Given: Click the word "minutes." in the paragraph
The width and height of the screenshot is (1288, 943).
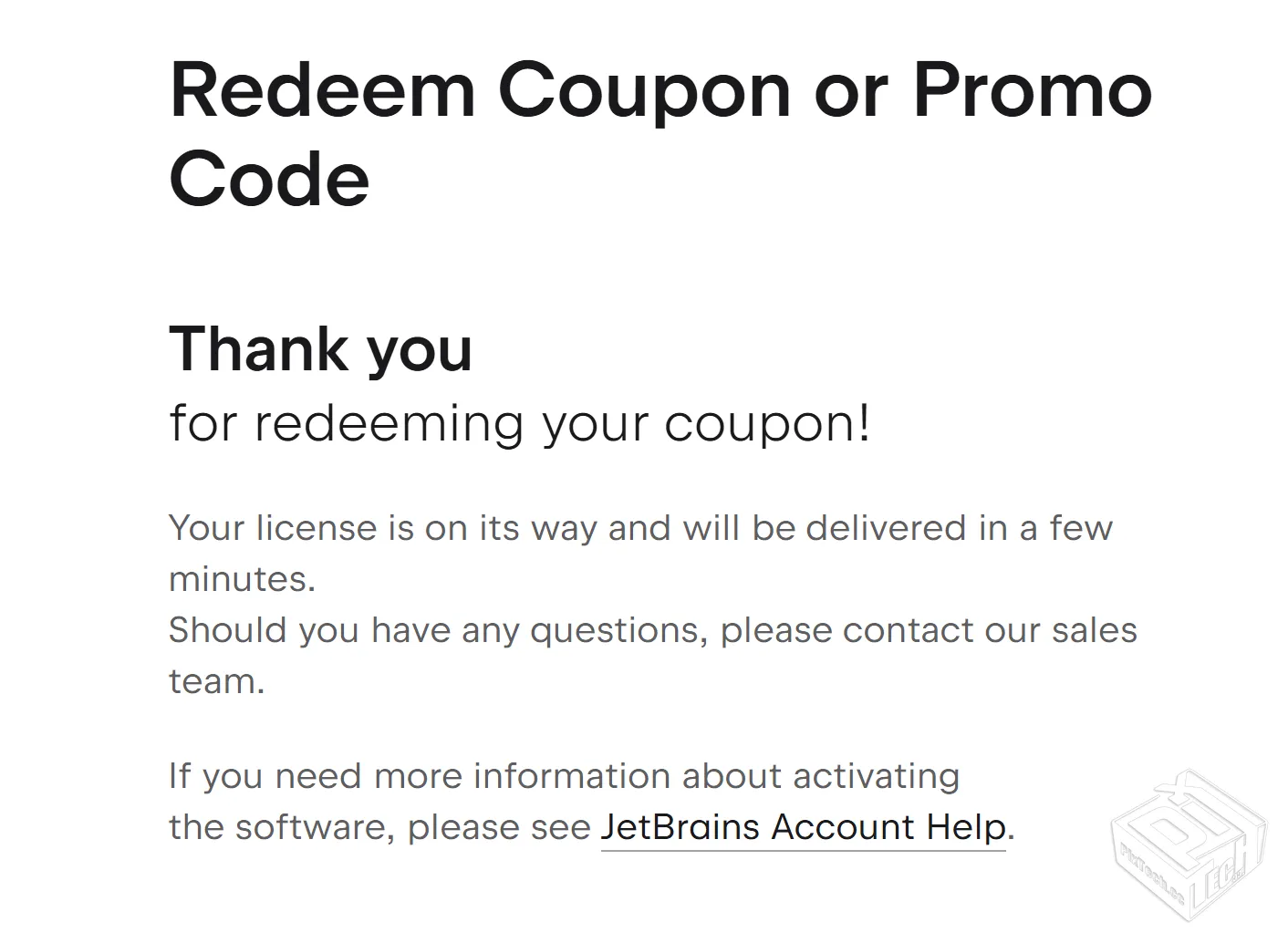Looking at the screenshot, I should [242, 579].
